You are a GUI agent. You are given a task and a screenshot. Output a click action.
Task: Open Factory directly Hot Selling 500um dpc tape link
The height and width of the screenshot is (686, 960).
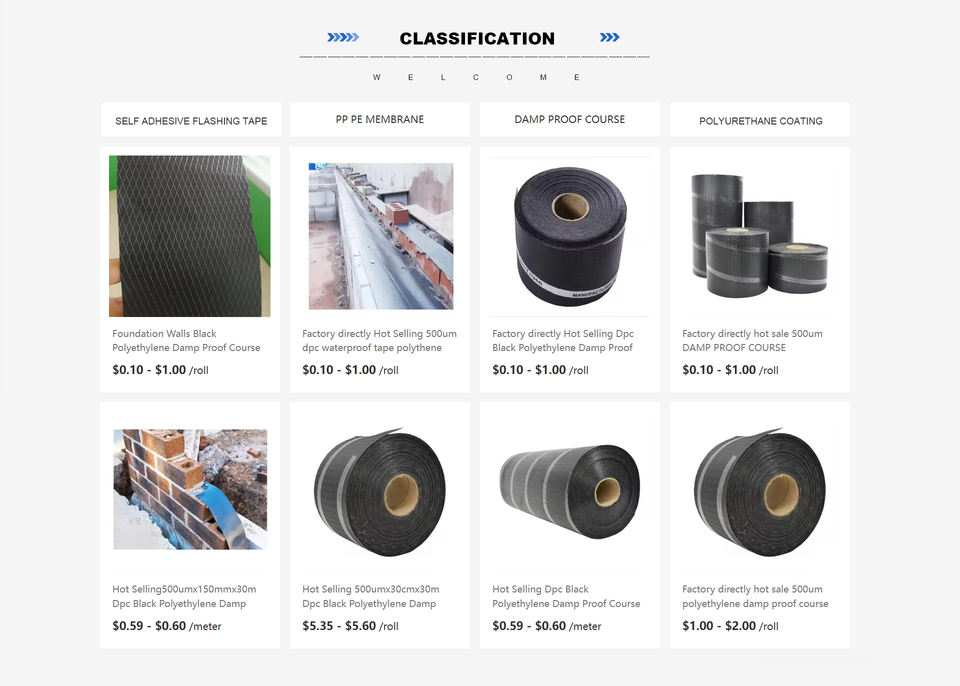pos(380,341)
